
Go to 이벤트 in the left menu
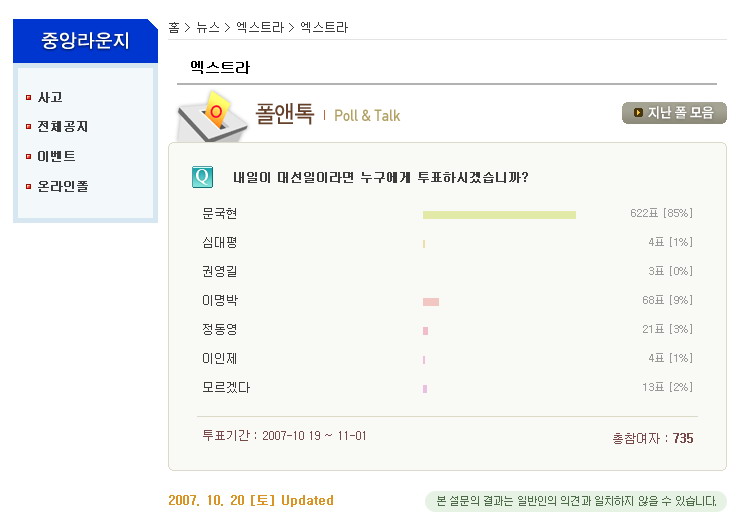(56, 157)
